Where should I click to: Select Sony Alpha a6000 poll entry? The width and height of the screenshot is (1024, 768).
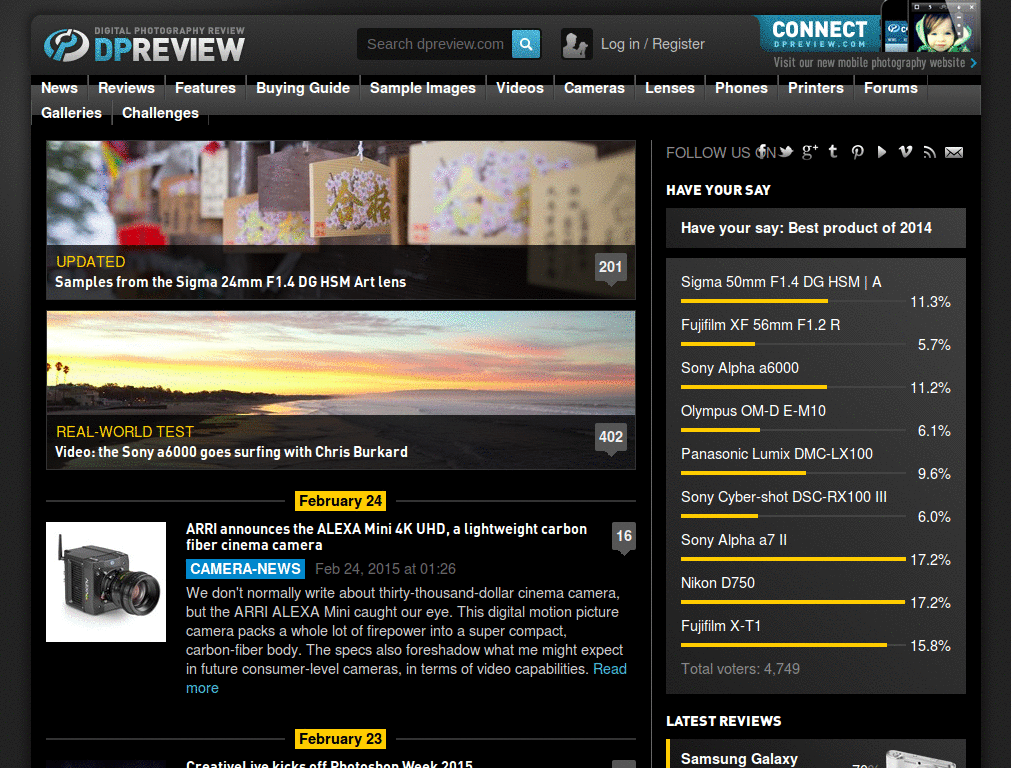click(x=740, y=368)
